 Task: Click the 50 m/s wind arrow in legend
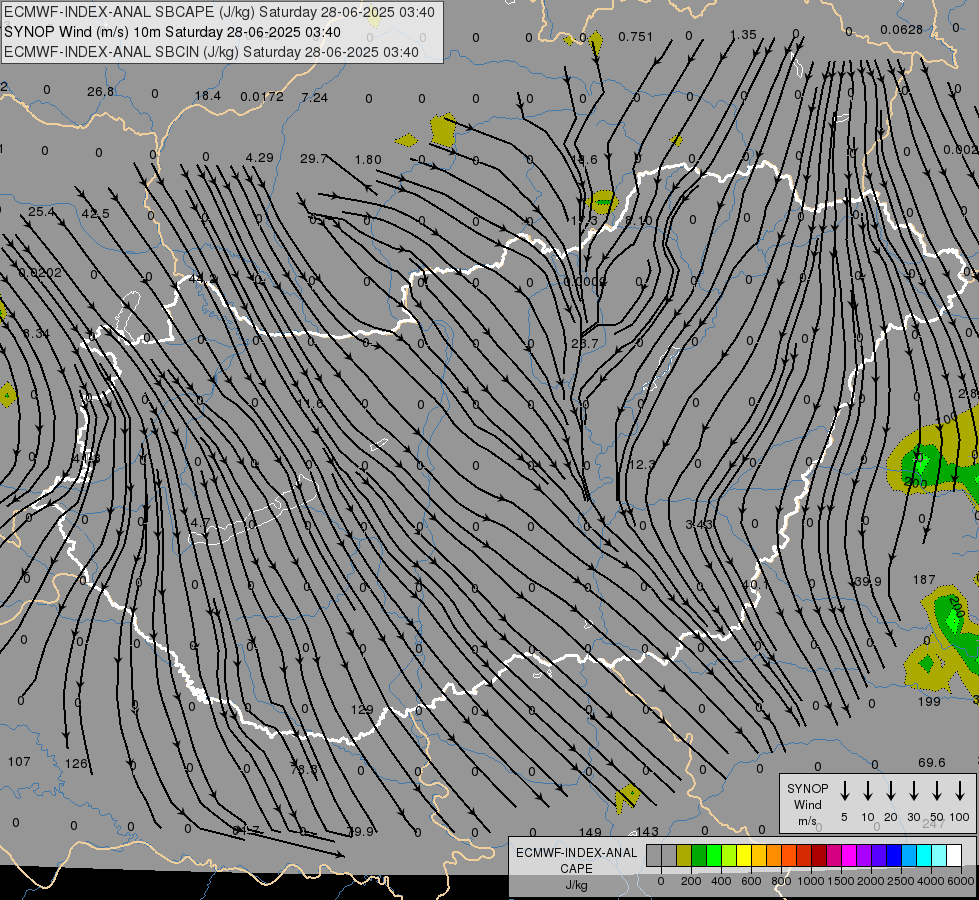[x=937, y=791]
